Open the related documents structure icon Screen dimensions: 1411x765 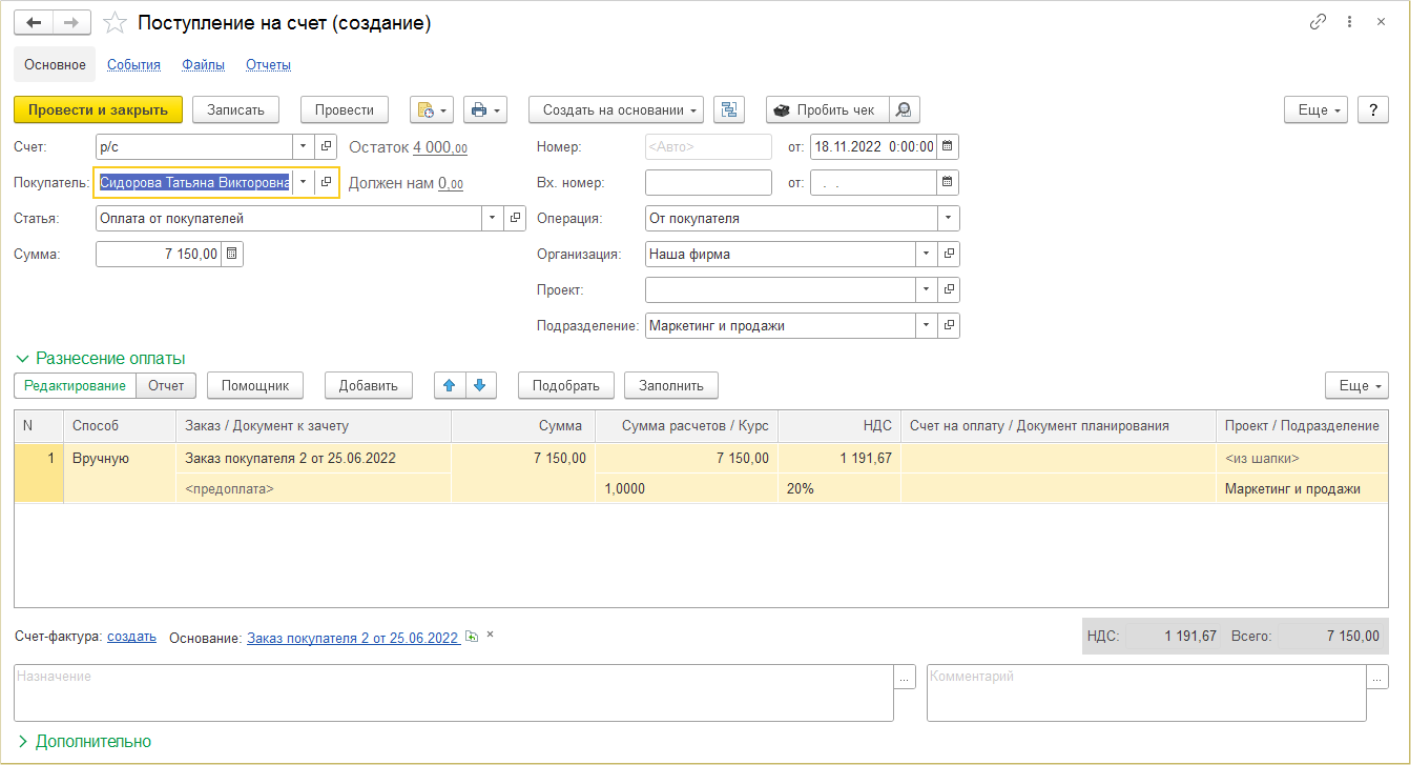[729, 110]
